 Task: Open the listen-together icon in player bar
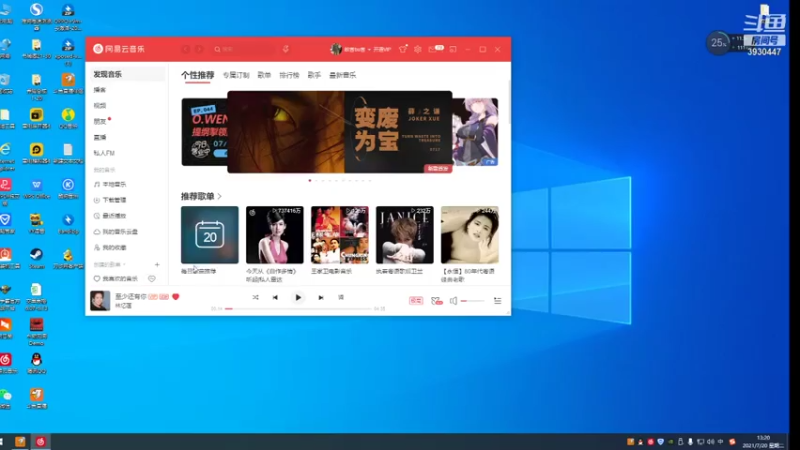(436, 301)
